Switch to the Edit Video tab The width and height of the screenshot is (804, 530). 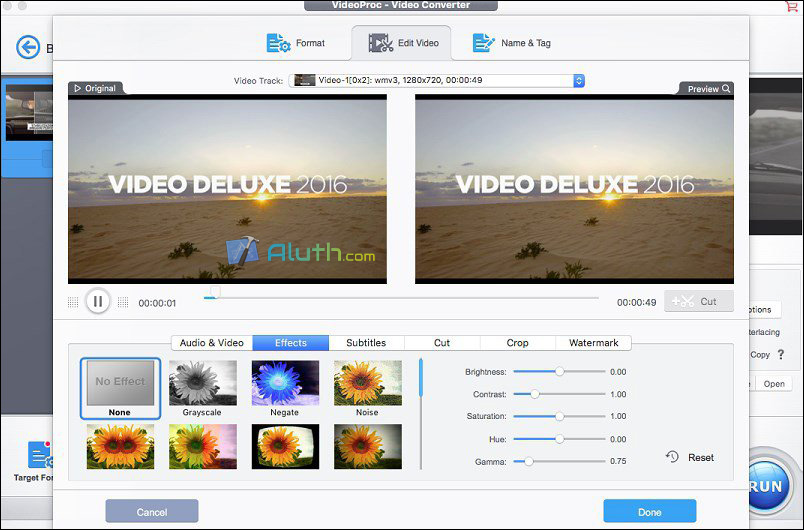[x=402, y=43]
